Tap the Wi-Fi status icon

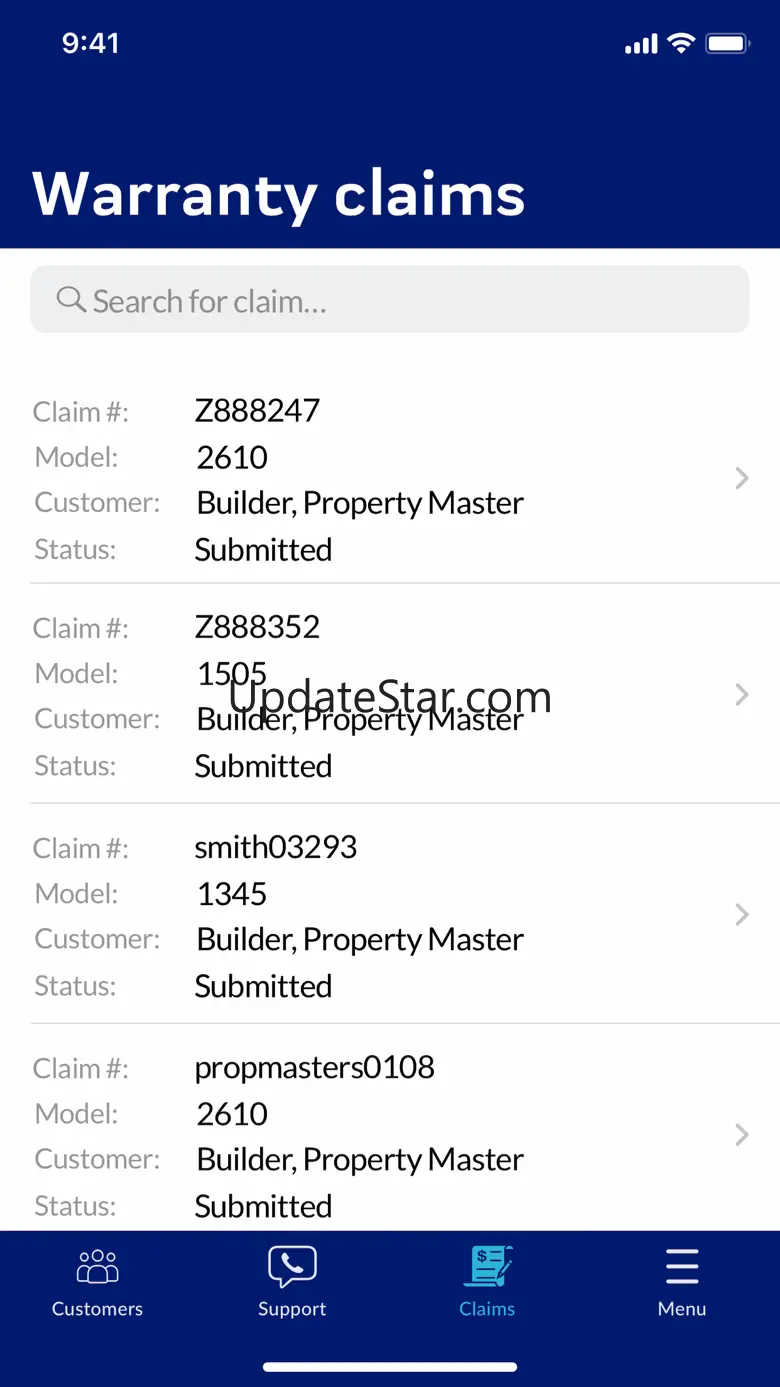[x=681, y=43]
